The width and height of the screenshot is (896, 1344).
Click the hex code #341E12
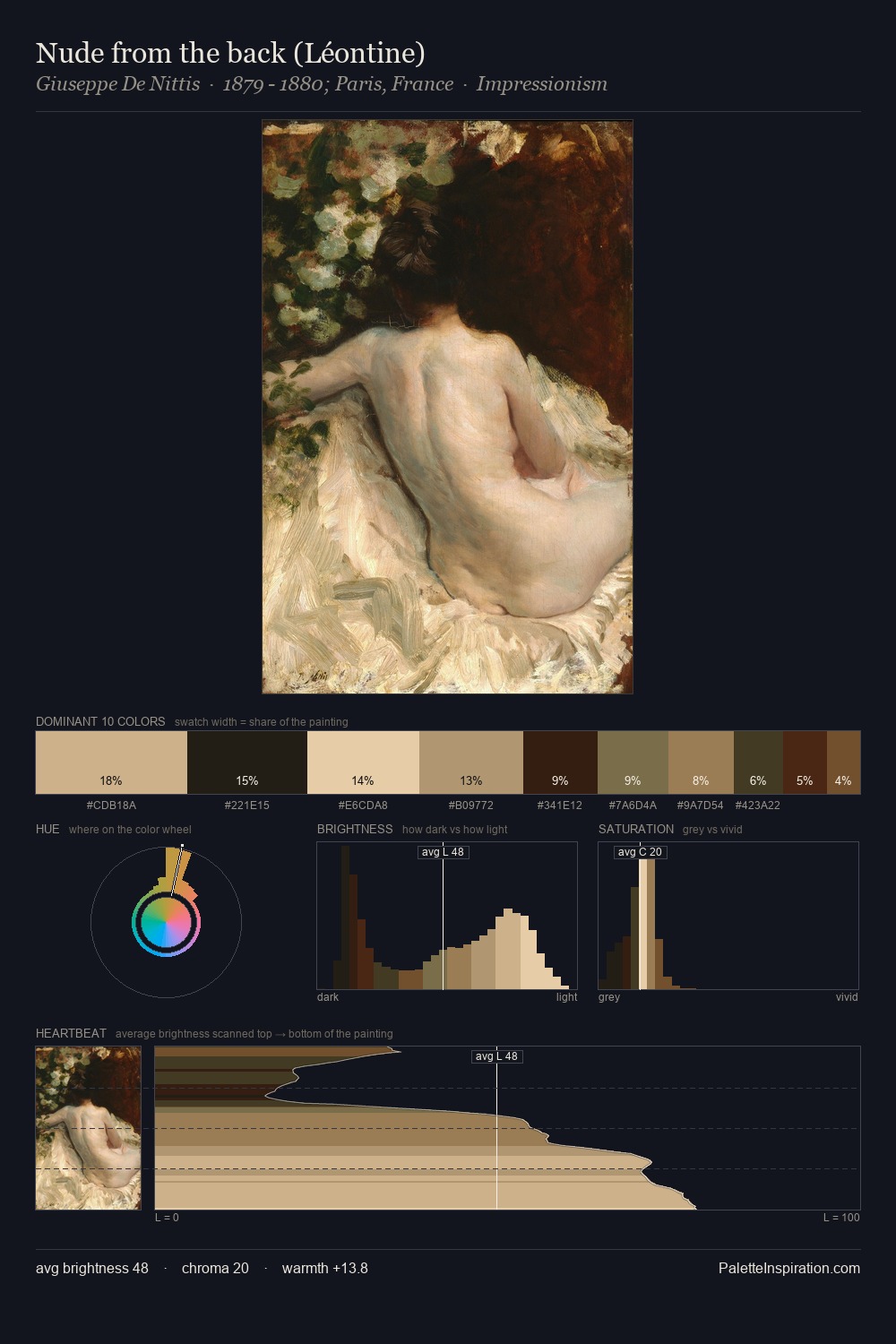click(x=560, y=806)
